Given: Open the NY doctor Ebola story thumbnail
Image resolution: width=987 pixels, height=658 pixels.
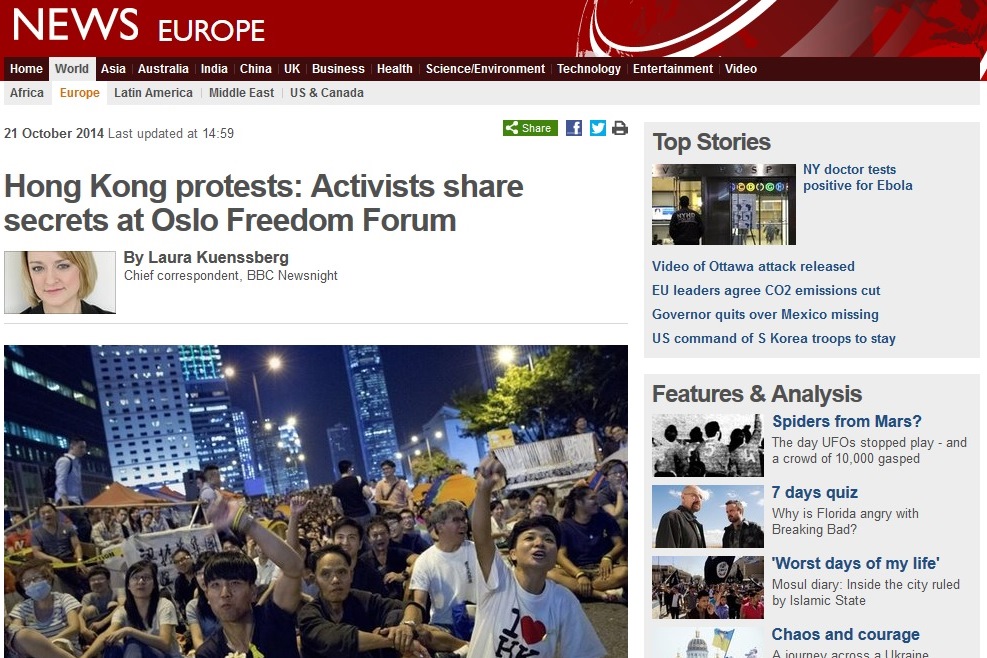Looking at the screenshot, I should click(724, 204).
